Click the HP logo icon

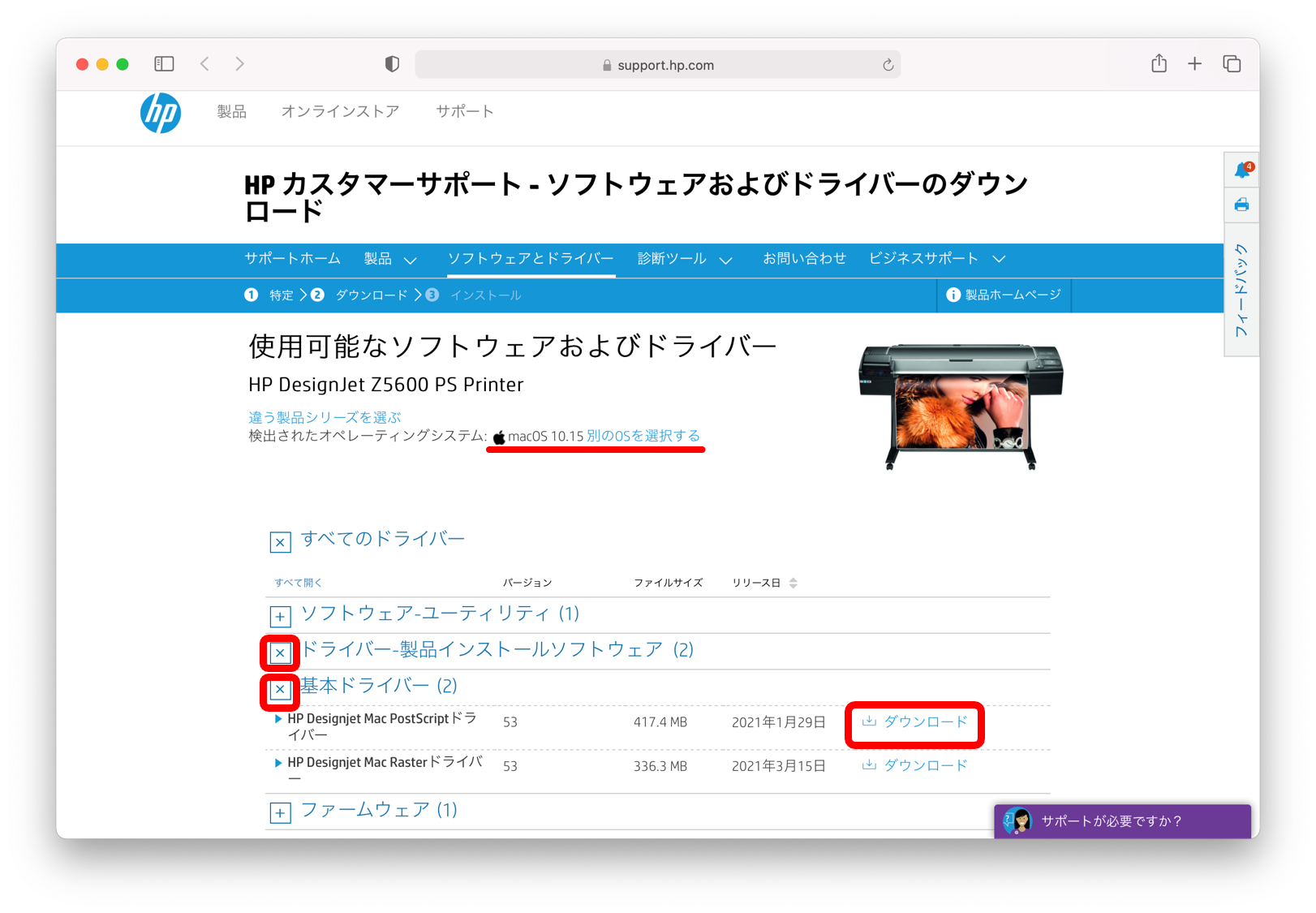click(161, 113)
